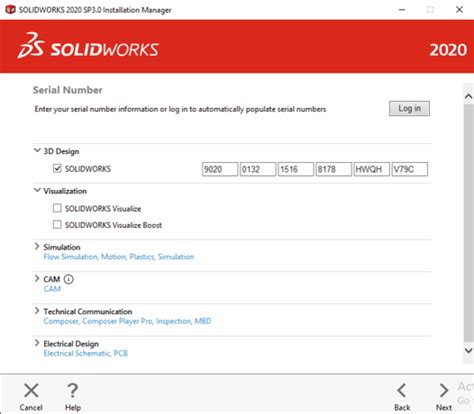Click the Log in button
474x414 pixels.
409,108
